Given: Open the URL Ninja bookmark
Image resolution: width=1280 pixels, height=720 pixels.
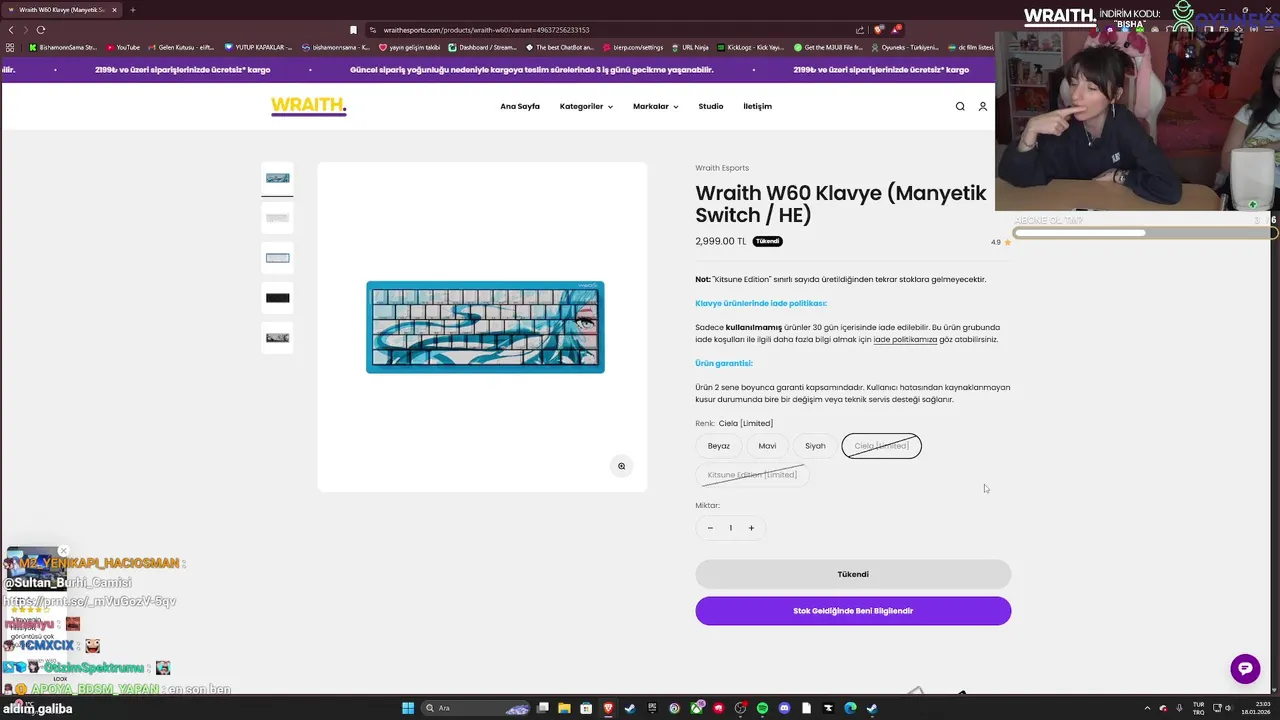Looking at the screenshot, I should click(x=690, y=47).
